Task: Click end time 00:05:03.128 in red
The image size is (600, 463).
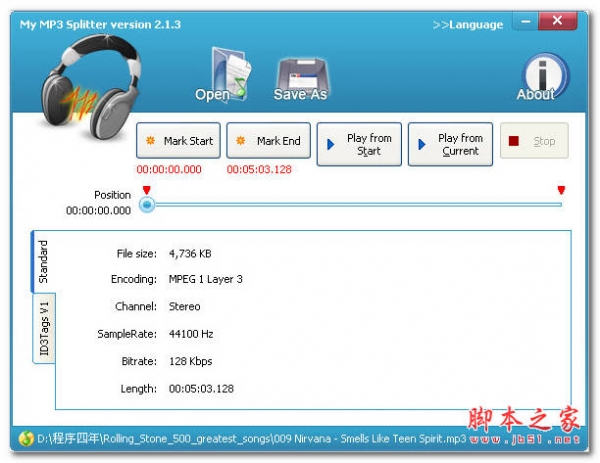Action: click(x=259, y=170)
